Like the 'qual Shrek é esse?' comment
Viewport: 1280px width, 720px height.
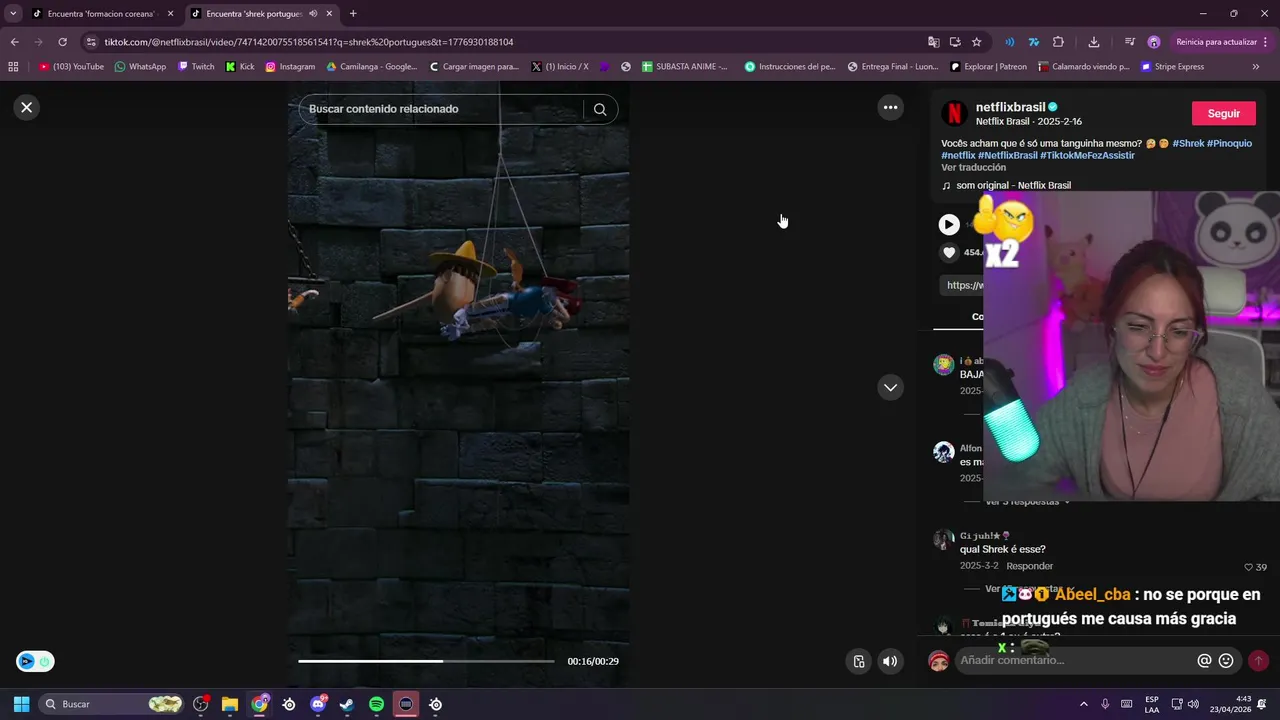point(1248,567)
